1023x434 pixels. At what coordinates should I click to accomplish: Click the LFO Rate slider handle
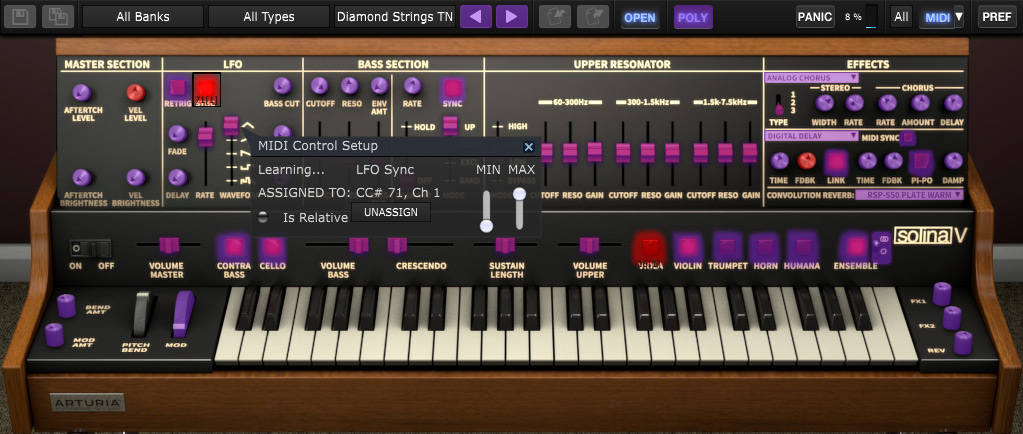pyautogui.click(x=206, y=137)
